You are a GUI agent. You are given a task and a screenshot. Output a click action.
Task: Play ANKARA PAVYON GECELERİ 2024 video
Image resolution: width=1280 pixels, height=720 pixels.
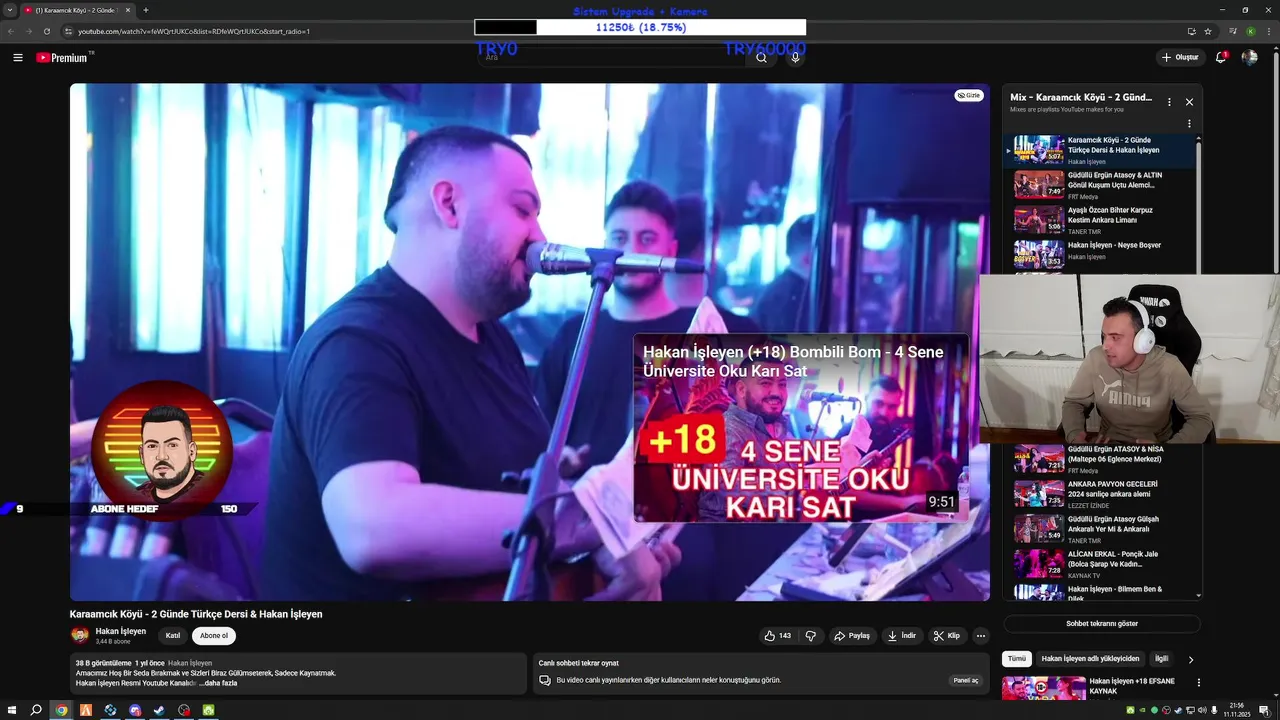1100,494
